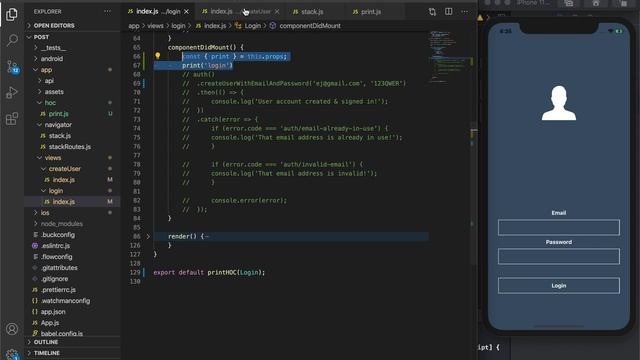Collapse the createUser folder
This screenshot has width=640, height=360.
tap(64, 169)
